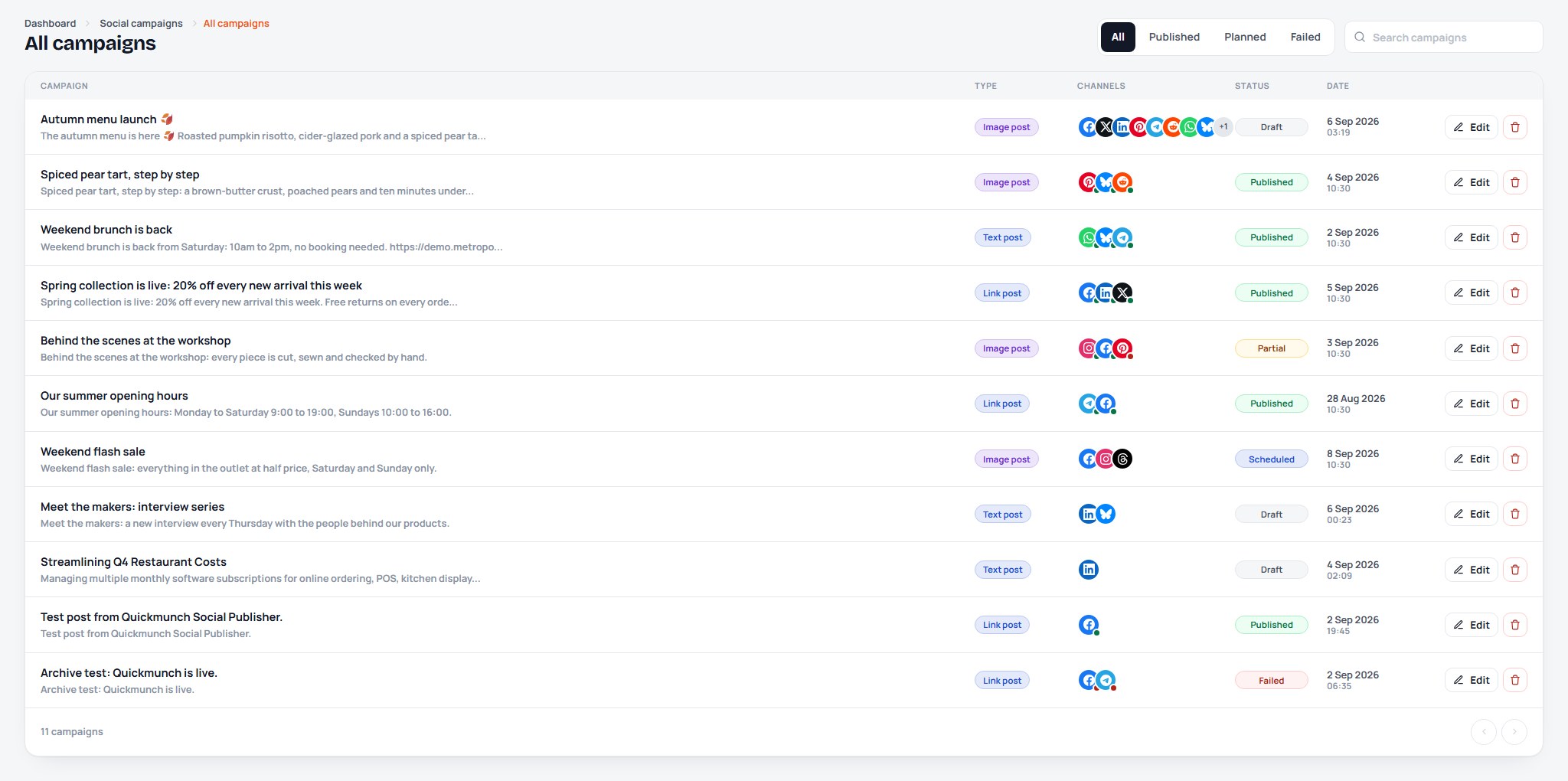Edit the Autumn menu launch campaign
1568x781 pixels.
1472,127
